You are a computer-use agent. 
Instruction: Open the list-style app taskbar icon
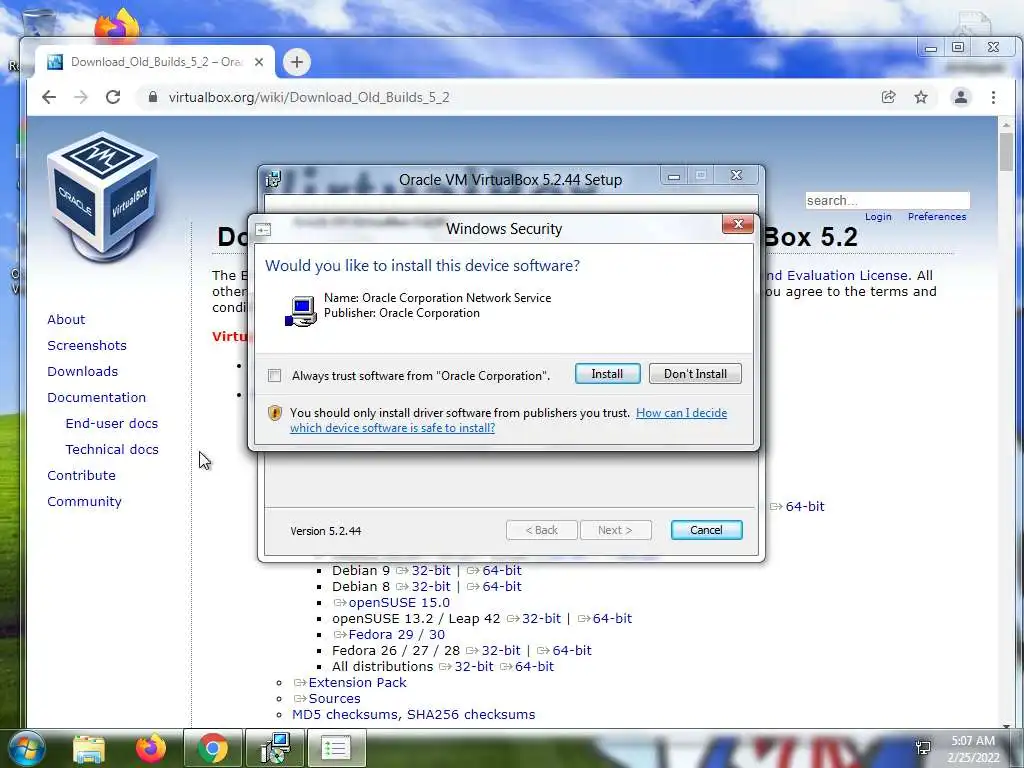[336, 748]
